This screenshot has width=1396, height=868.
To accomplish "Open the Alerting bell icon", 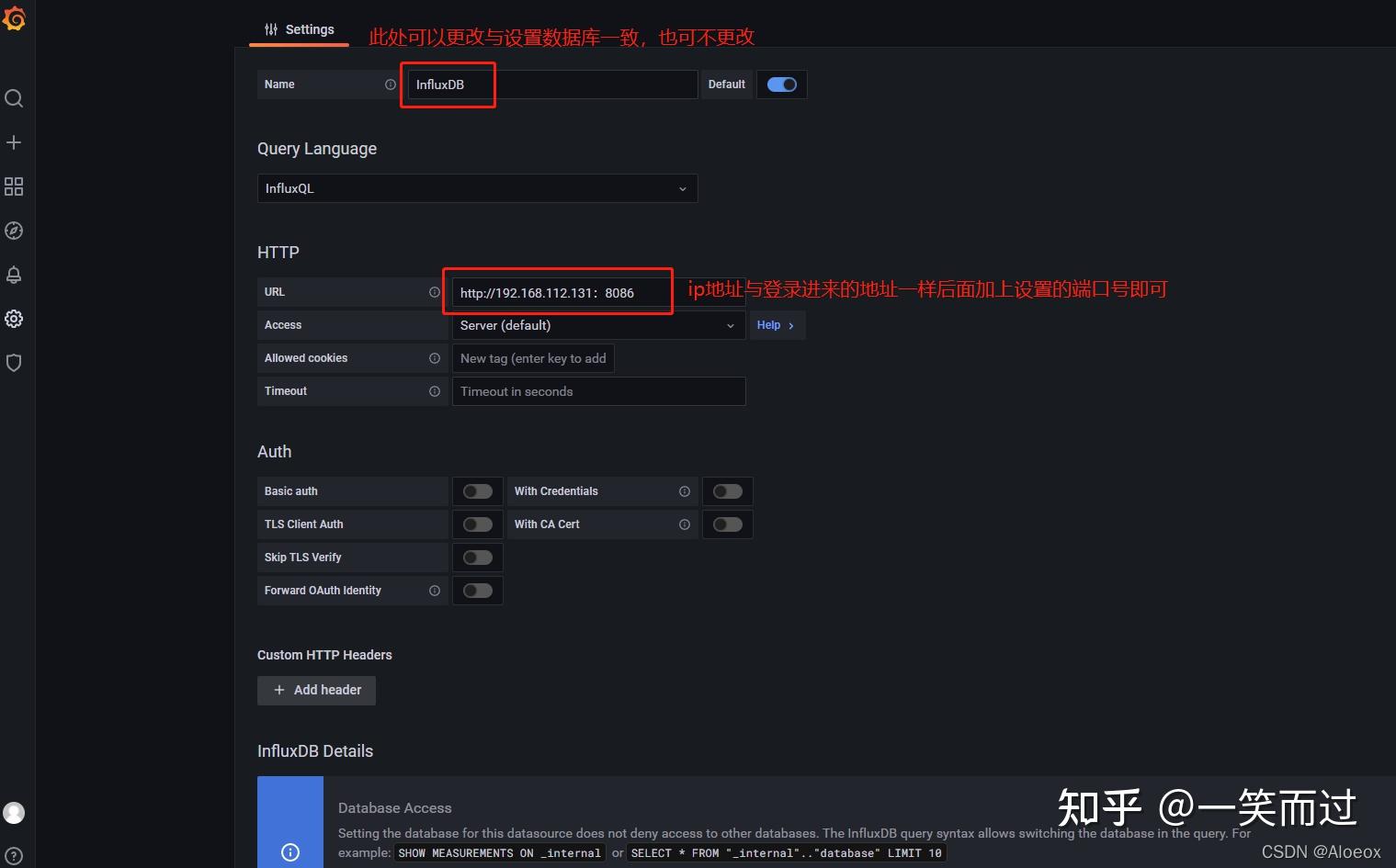I will (14, 274).
